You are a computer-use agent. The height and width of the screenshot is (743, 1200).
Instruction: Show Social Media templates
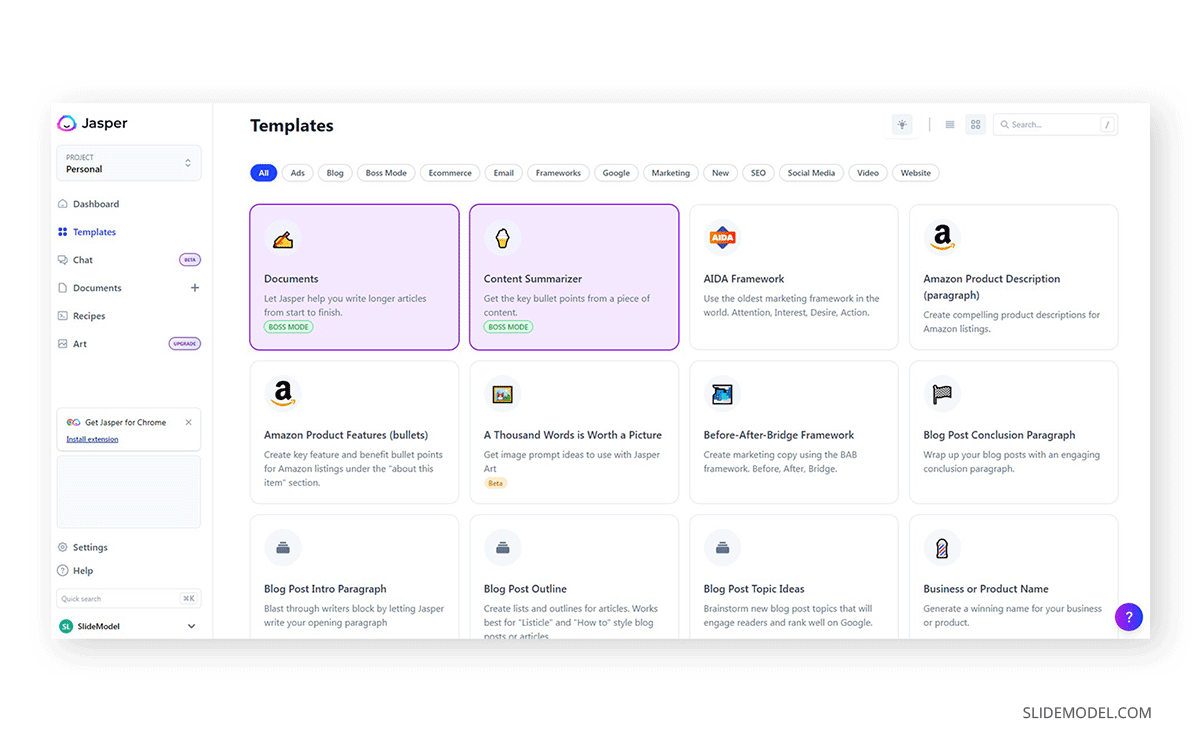[x=811, y=173]
